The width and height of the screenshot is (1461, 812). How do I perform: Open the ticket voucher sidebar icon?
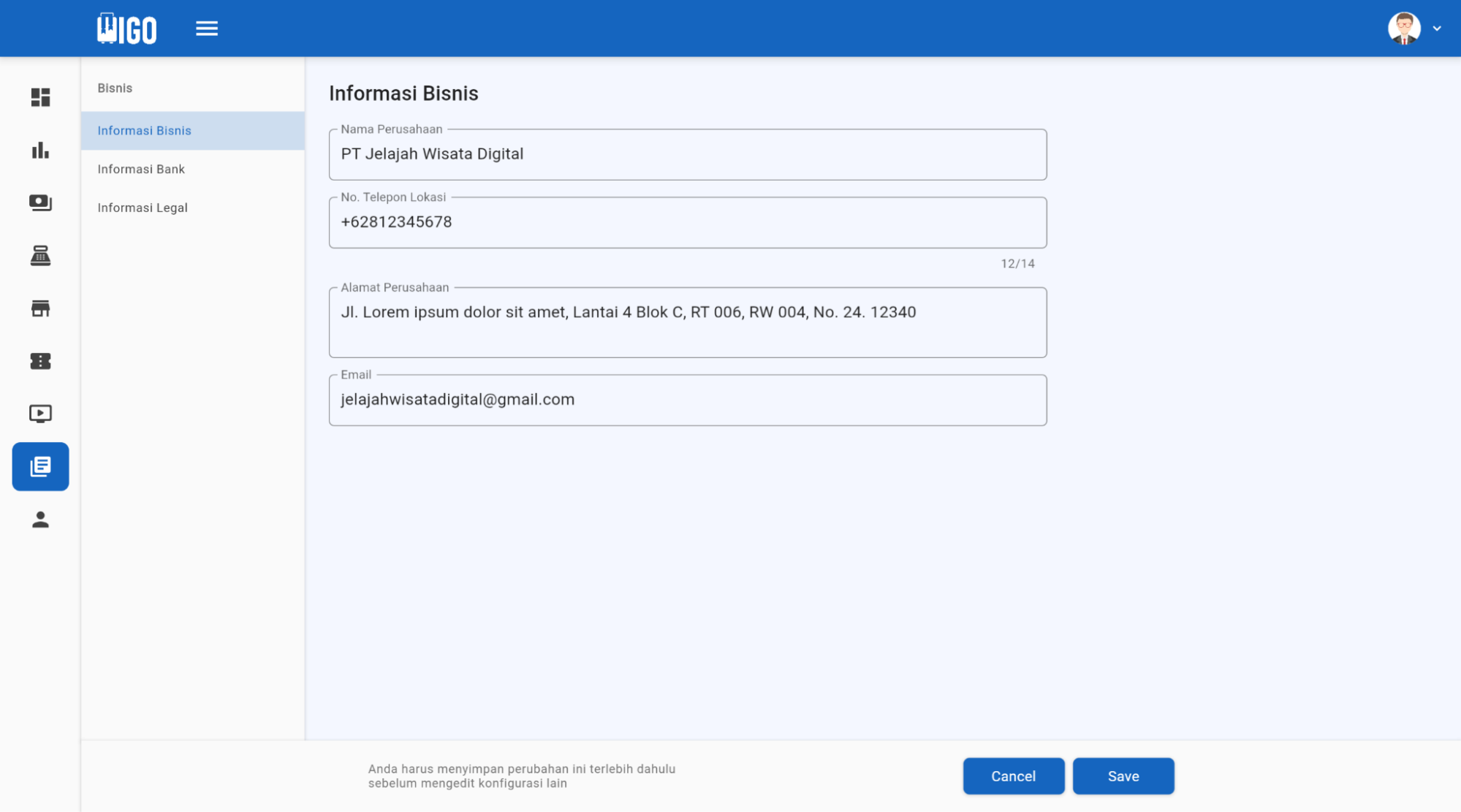[40, 361]
